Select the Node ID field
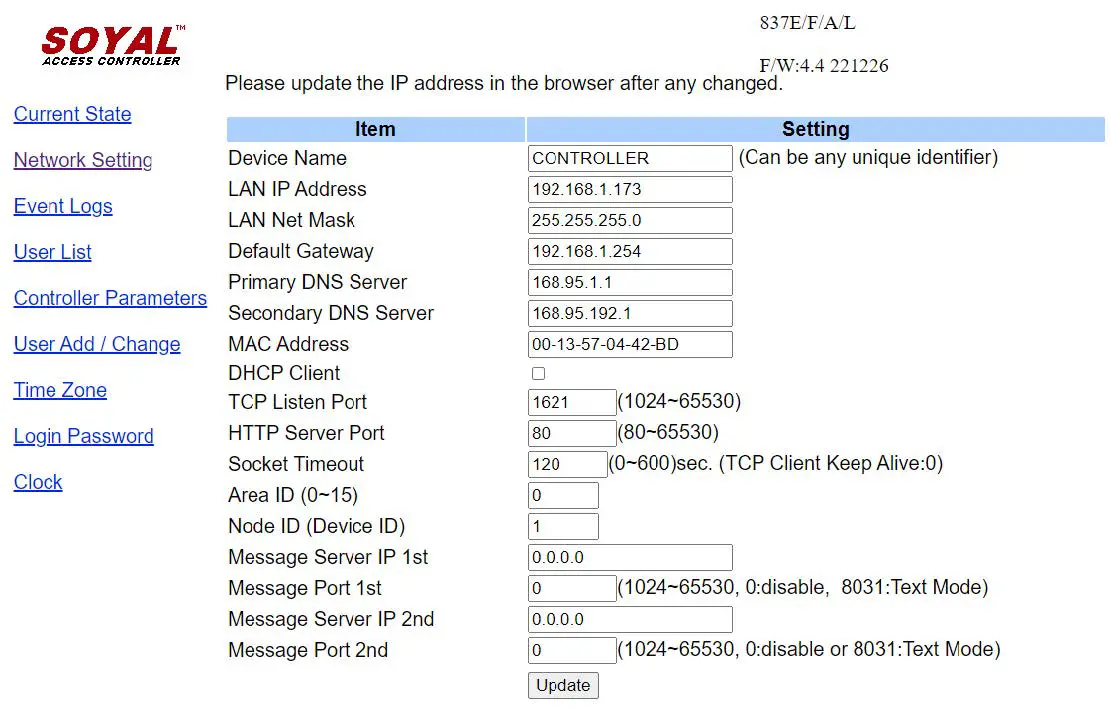Viewport: 1110px width, 710px height. 563,526
